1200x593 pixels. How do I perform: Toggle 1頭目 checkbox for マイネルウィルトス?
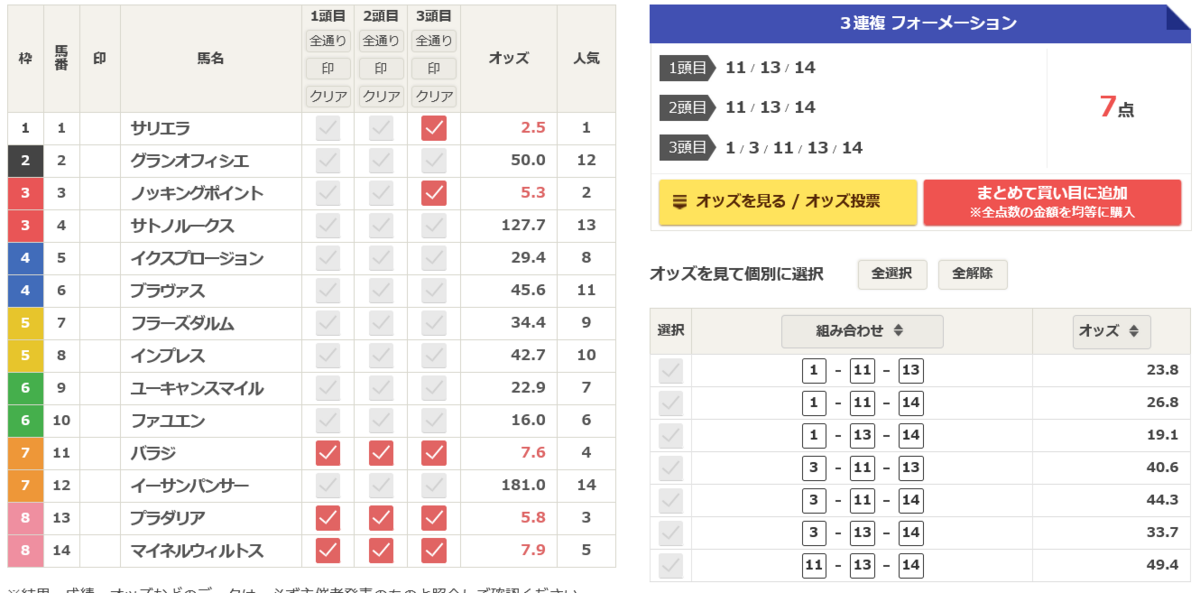click(x=328, y=550)
